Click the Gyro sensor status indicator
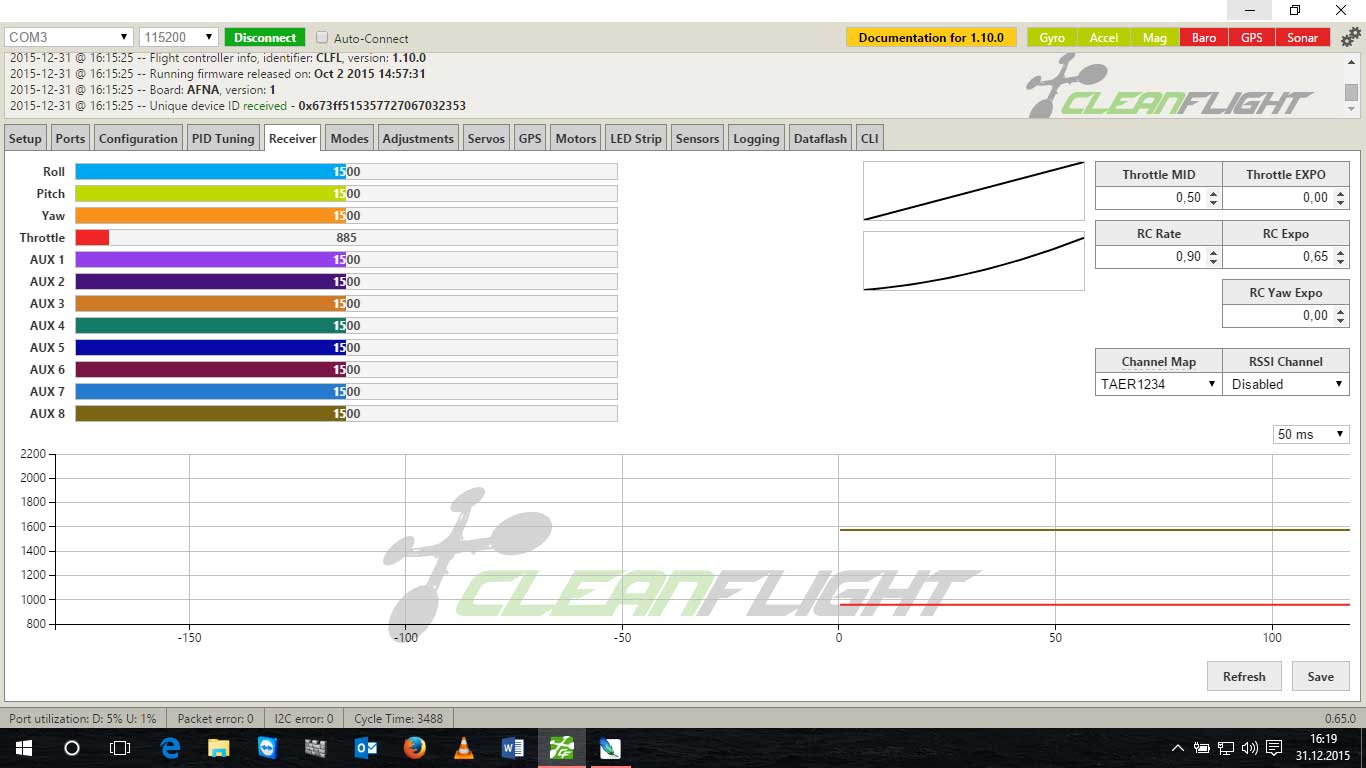1366x768 pixels. (x=1052, y=37)
